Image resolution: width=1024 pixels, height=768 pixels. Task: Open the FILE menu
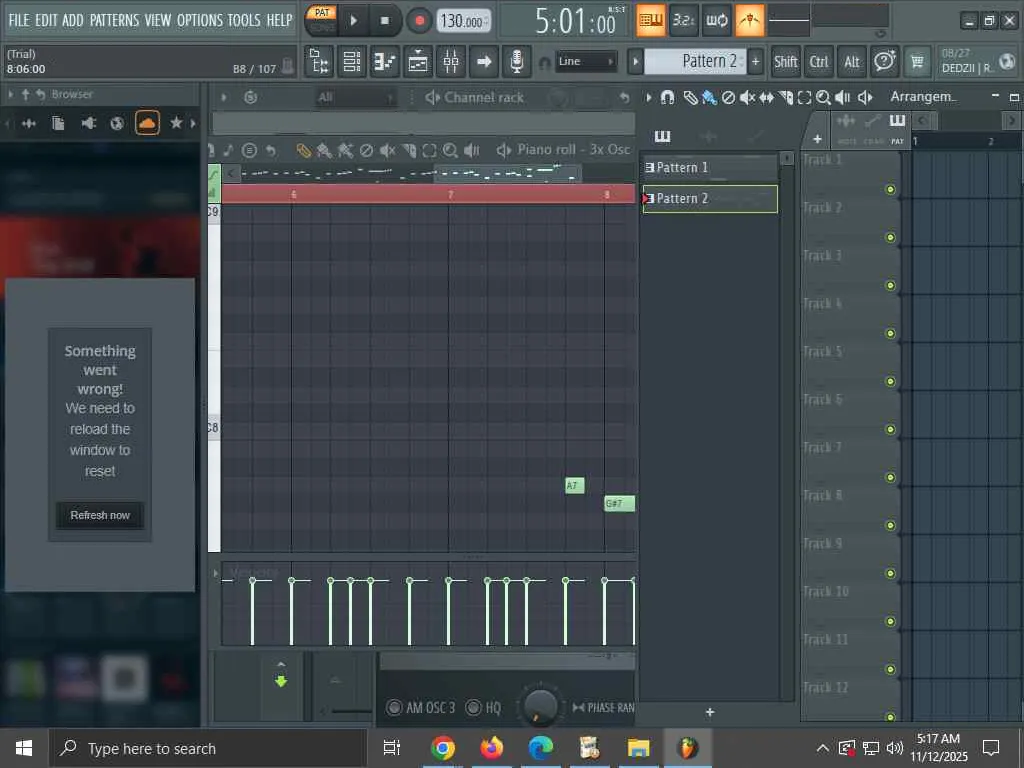pyautogui.click(x=19, y=20)
